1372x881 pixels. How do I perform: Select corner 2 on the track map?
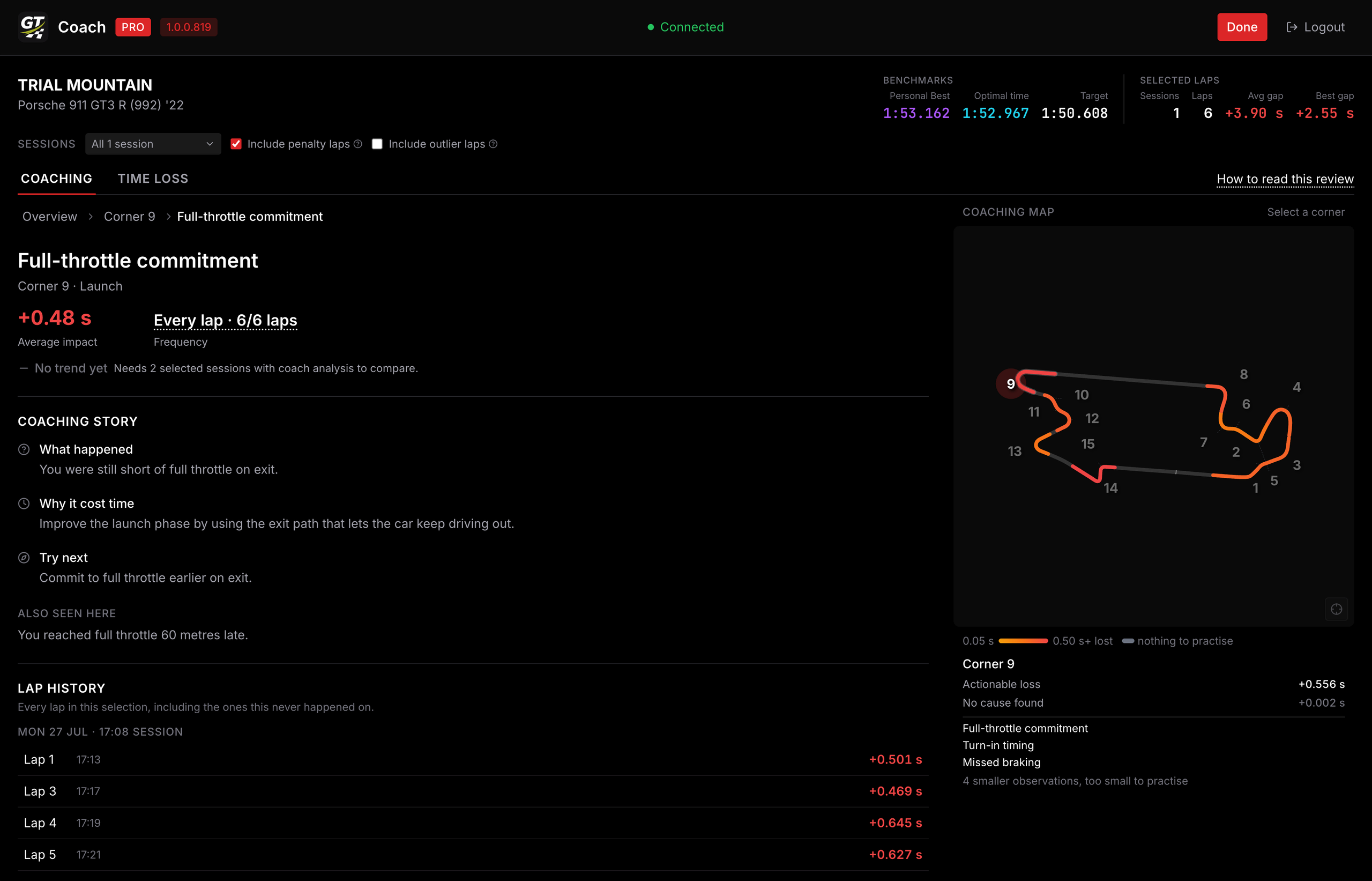point(1236,452)
